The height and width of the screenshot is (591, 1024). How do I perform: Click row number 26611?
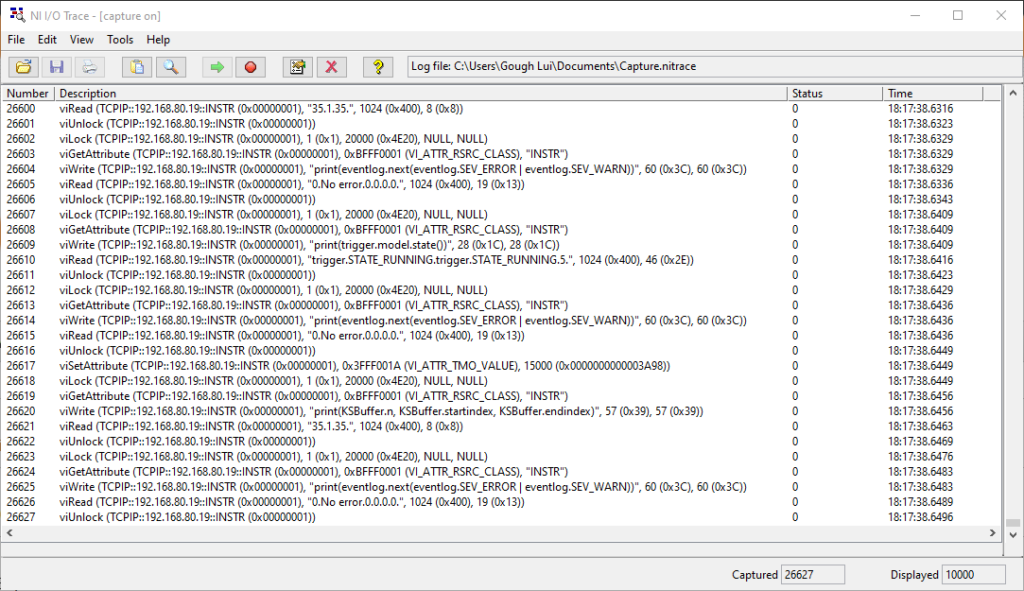pyautogui.click(x=21, y=275)
